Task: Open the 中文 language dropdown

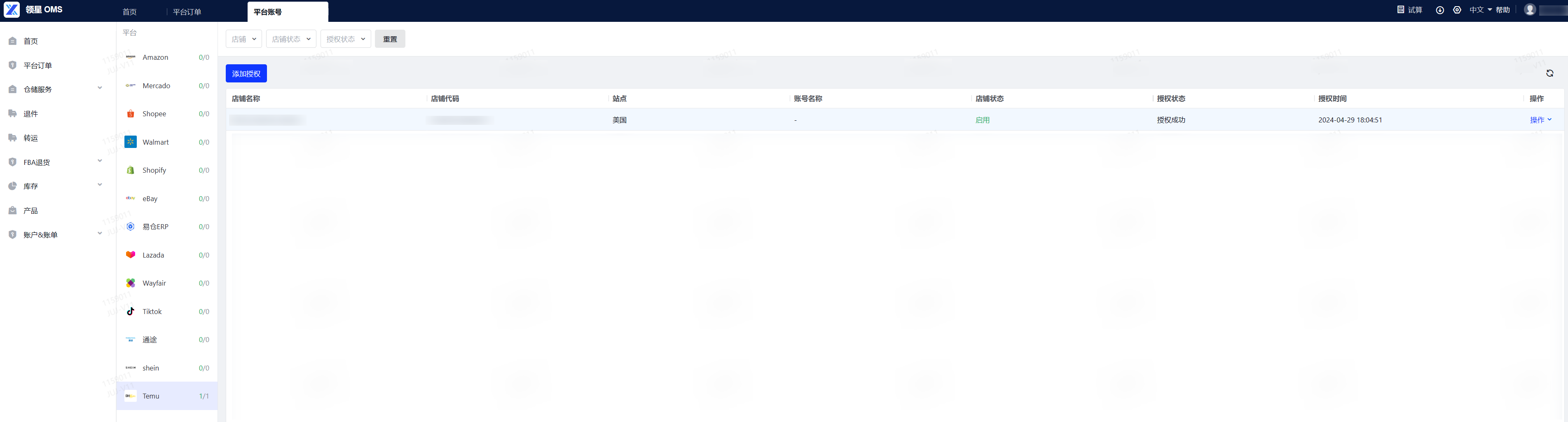Action: tap(1480, 10)
